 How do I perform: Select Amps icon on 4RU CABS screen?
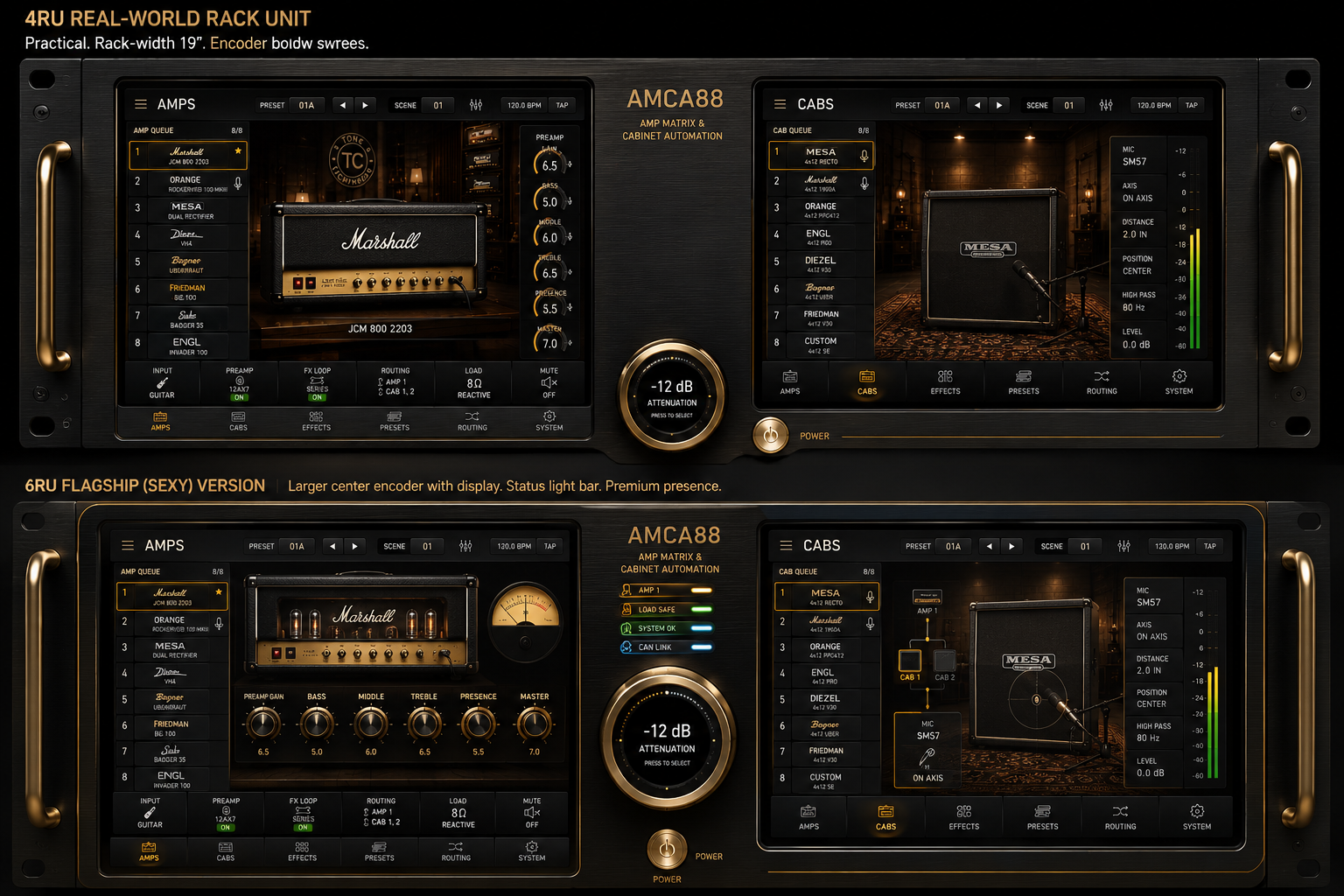click(790, 376)
